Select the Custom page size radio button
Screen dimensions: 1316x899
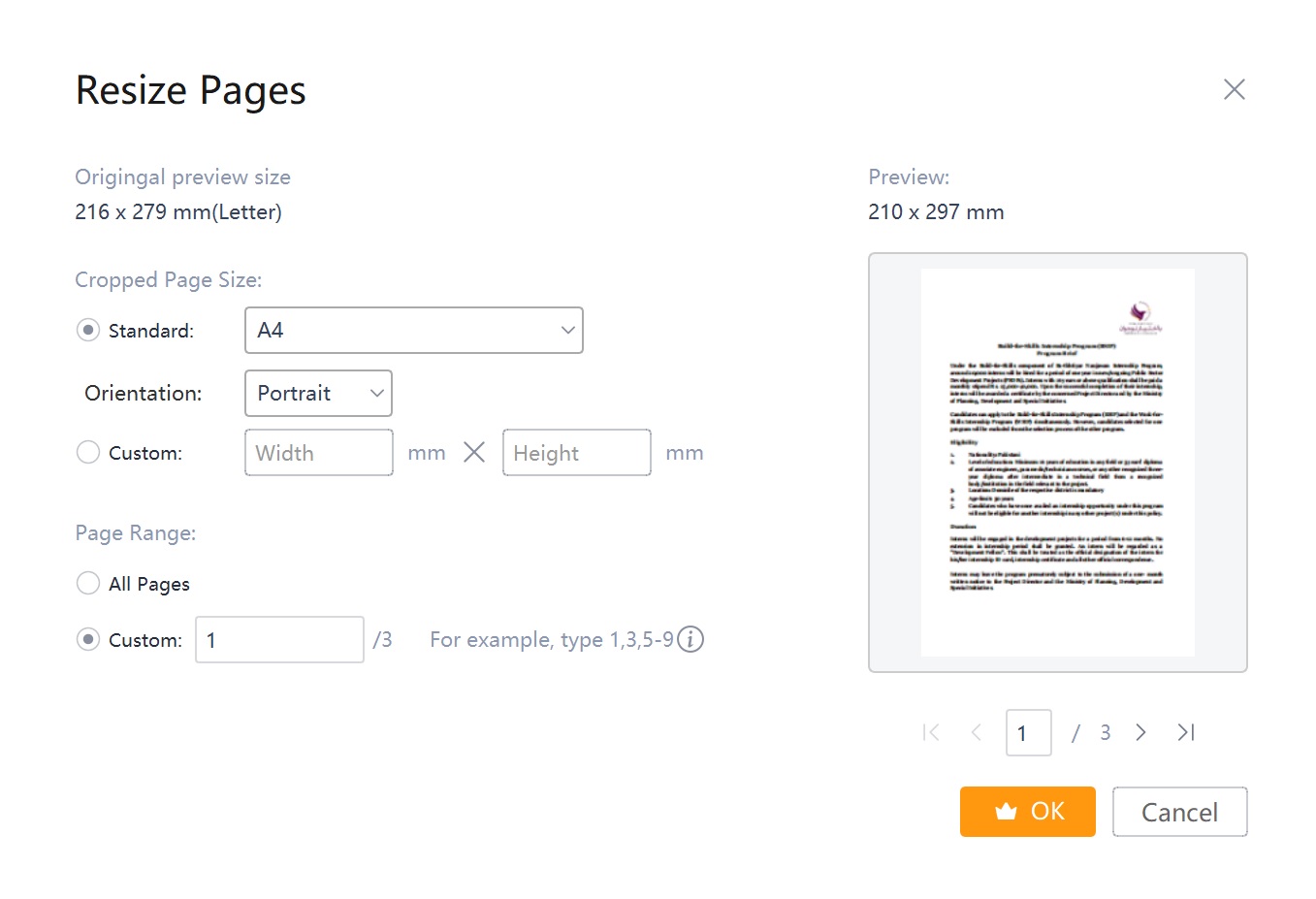[88, 453]
